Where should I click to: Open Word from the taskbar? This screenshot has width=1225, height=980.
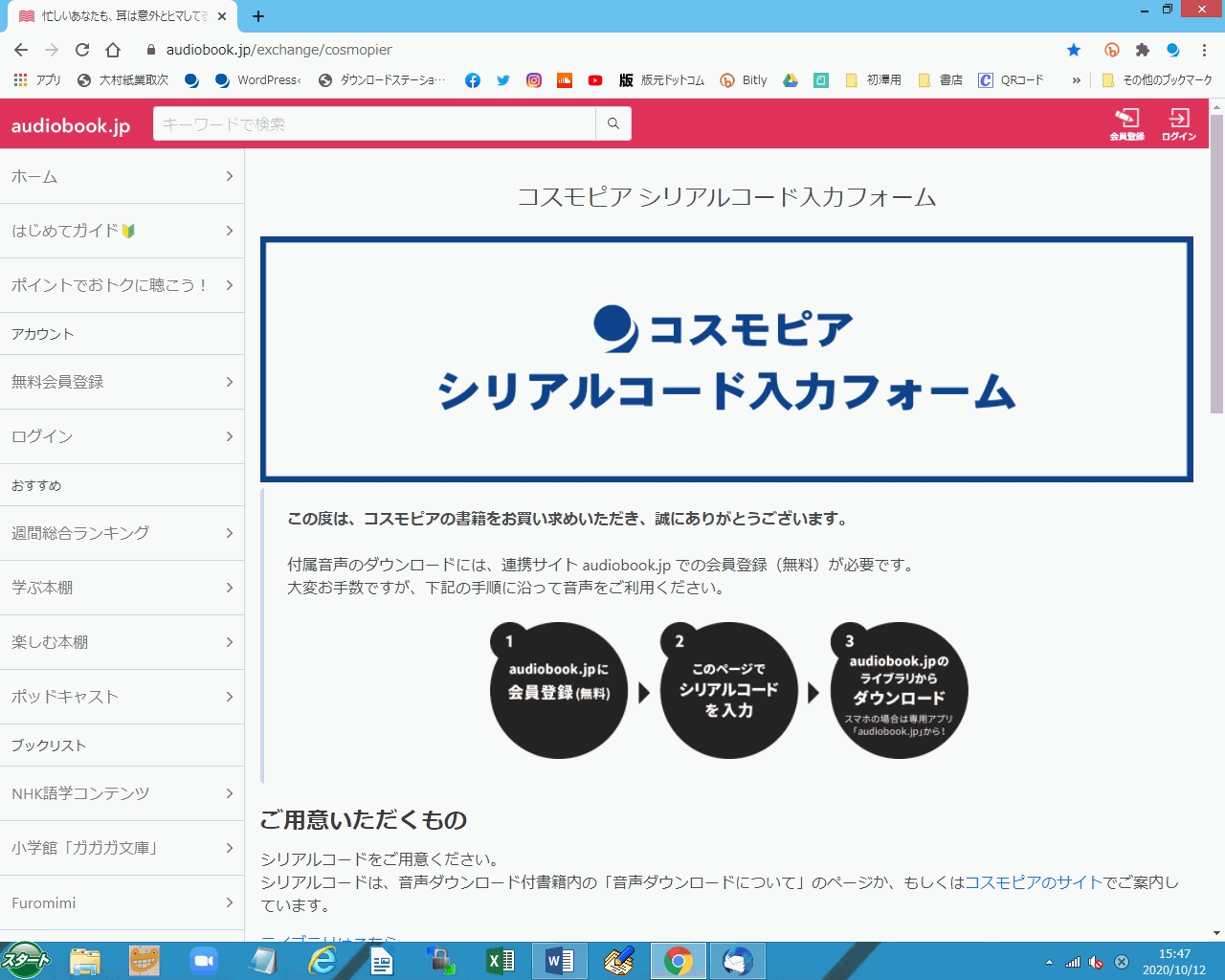[559, 961]
